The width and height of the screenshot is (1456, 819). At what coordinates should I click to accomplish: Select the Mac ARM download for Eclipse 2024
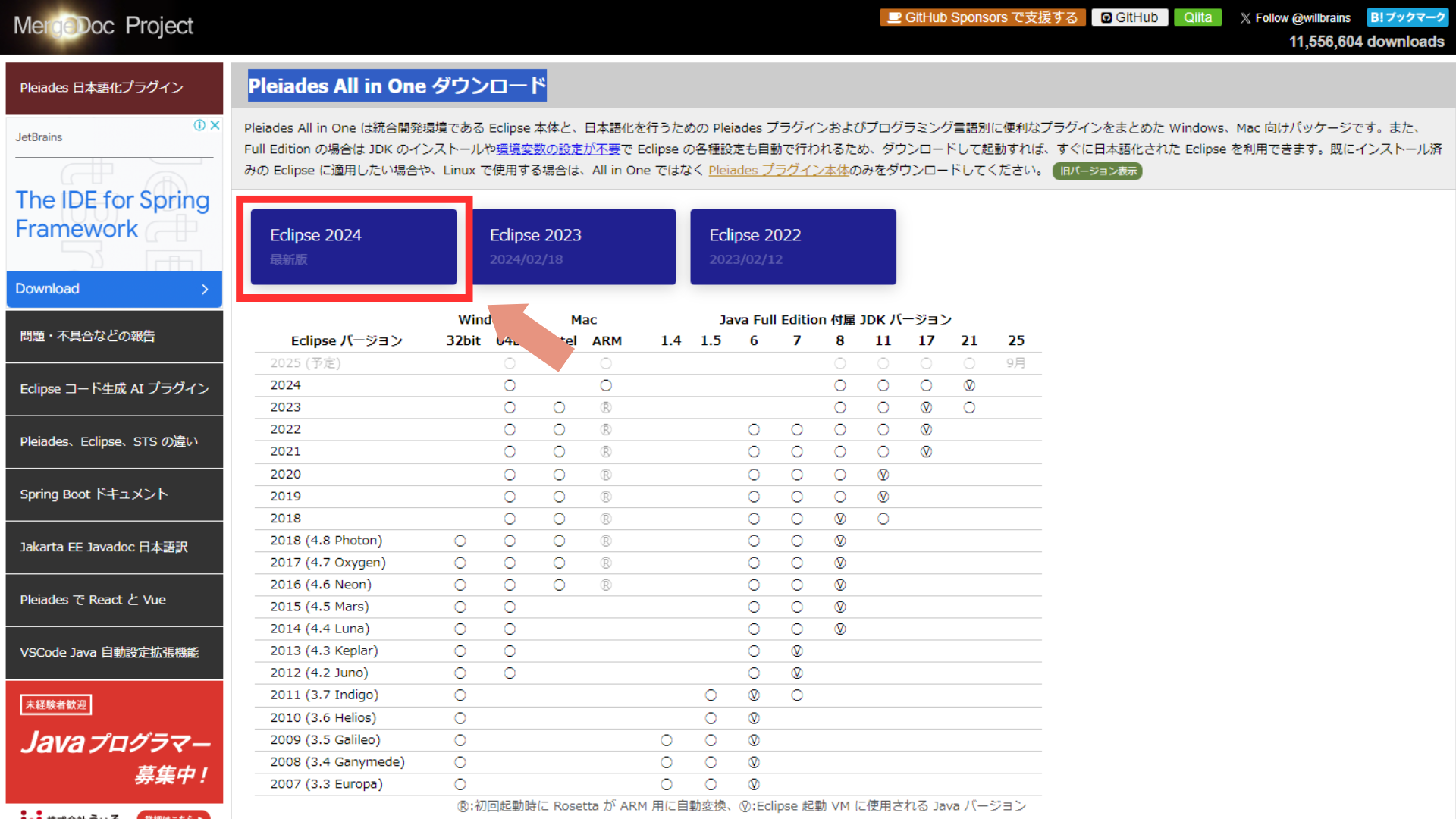click(x=606, y=384)
